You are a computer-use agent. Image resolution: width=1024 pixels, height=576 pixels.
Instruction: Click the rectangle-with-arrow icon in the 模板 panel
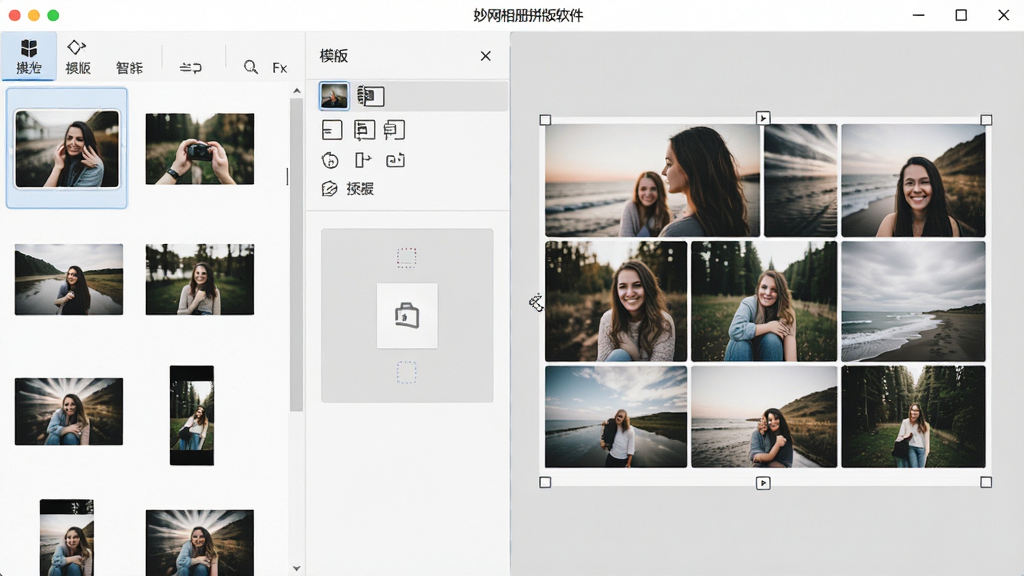363,160
